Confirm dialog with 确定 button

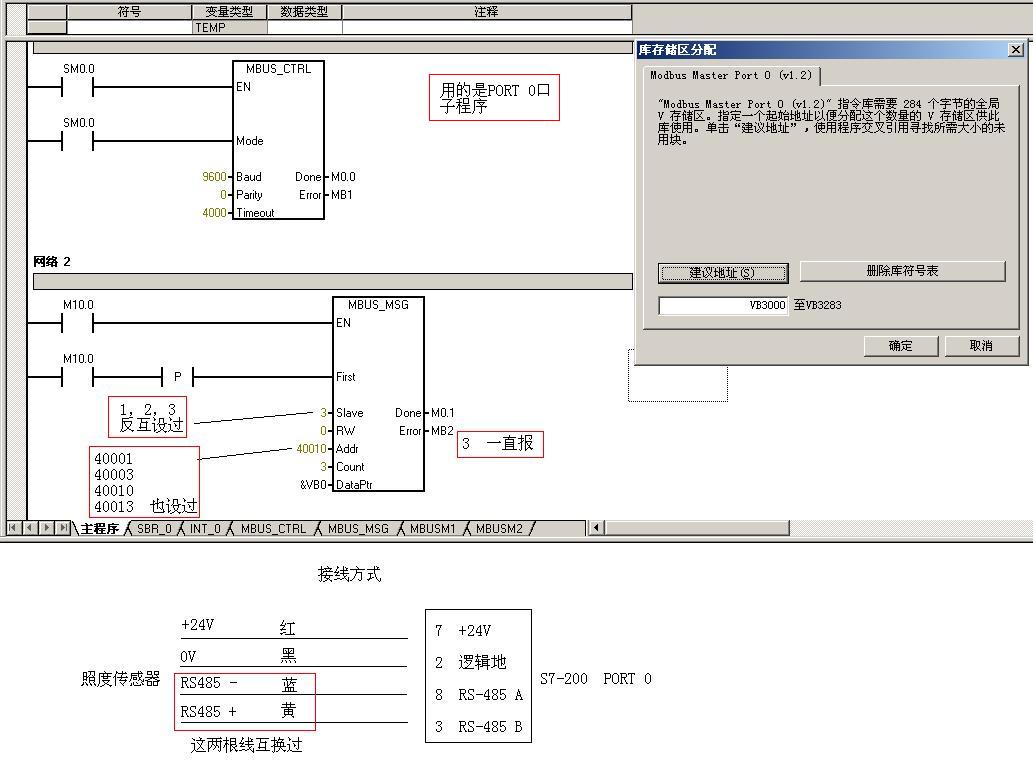click(901, 346)
